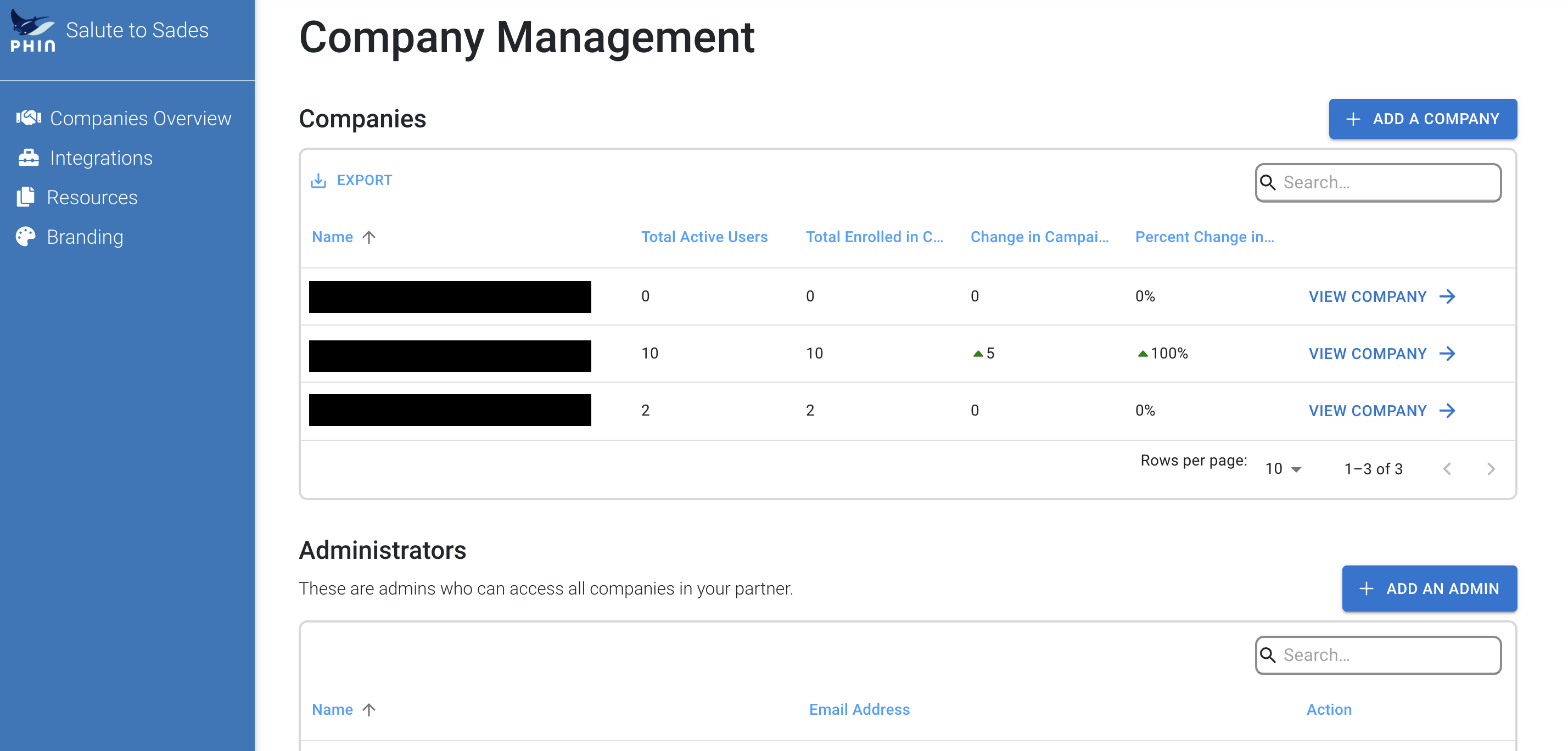Click the green up-arrow 5 change value
Screen dimensions: 1568x751
tap(984, 354)
